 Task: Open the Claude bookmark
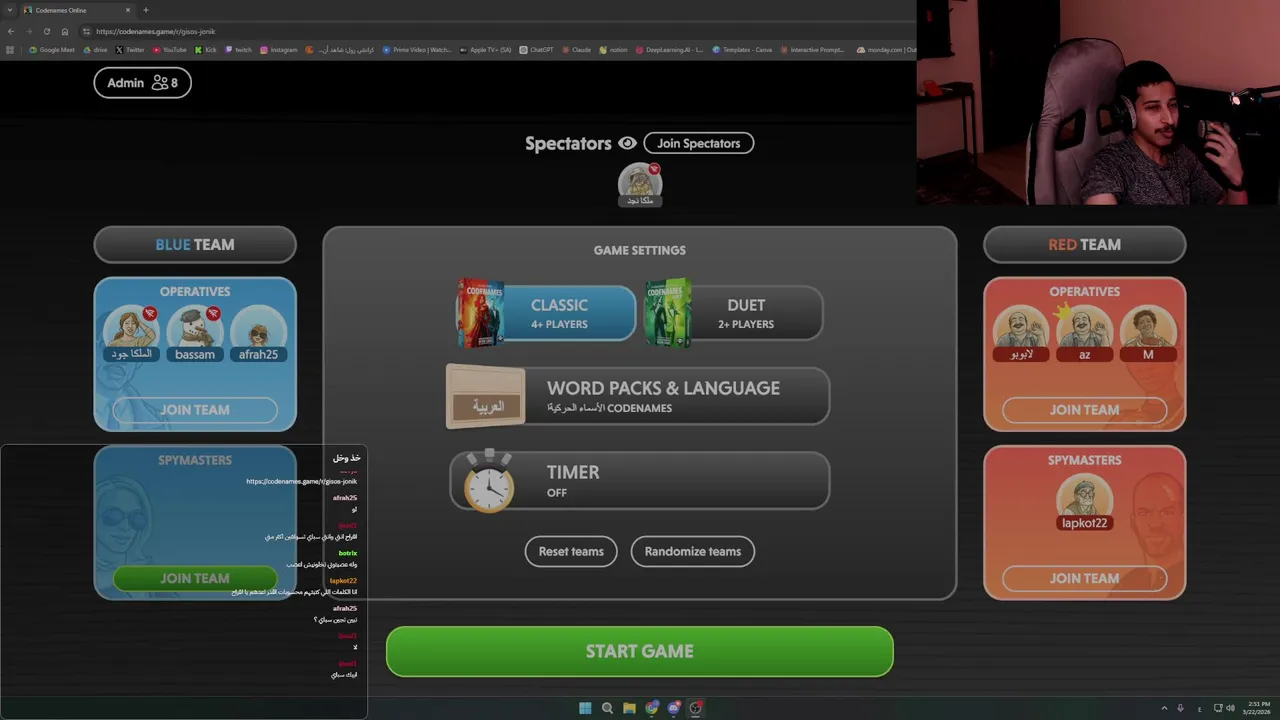point(576,50)
